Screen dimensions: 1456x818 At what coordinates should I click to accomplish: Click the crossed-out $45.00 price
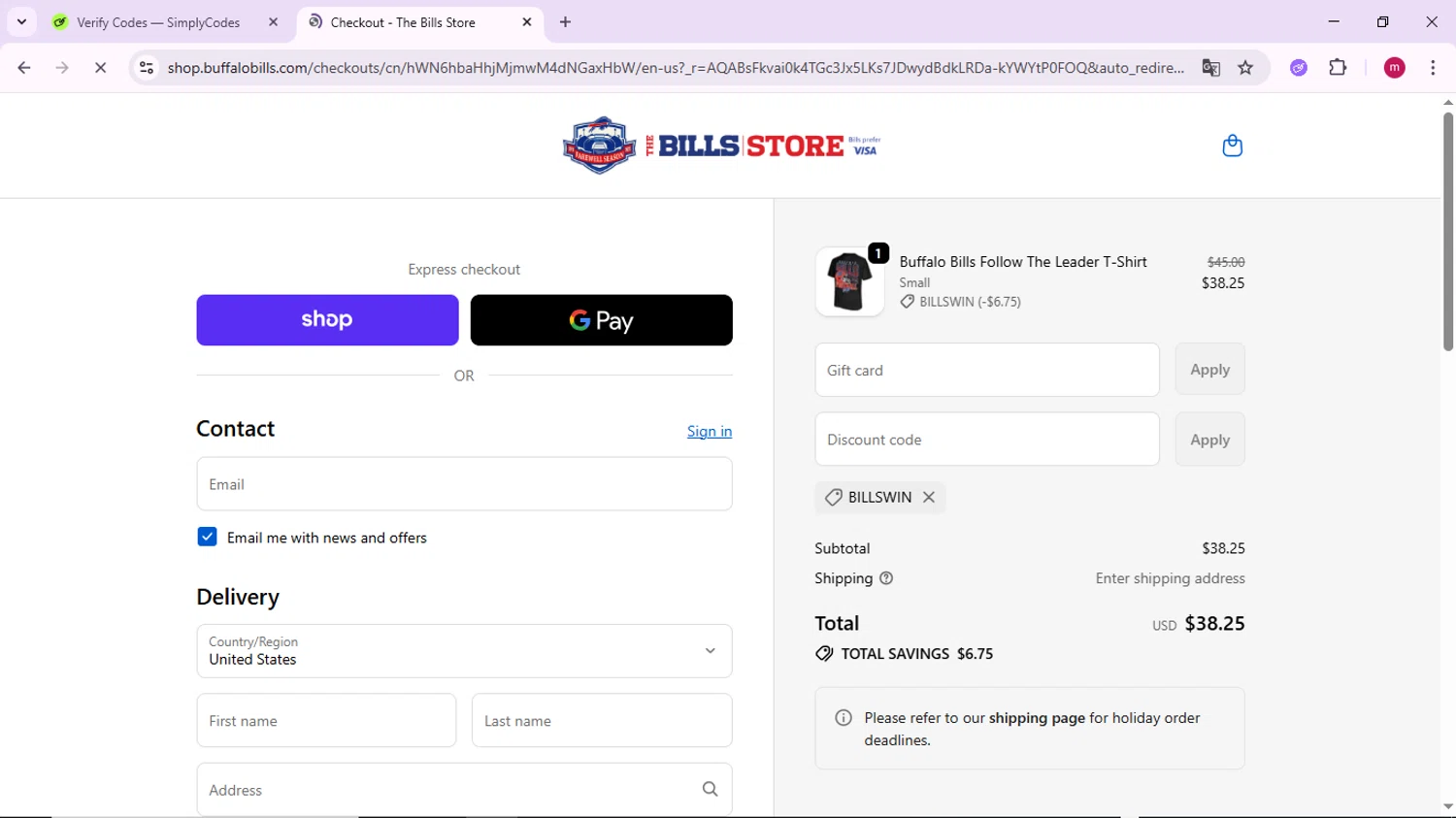coord(1226,262)
